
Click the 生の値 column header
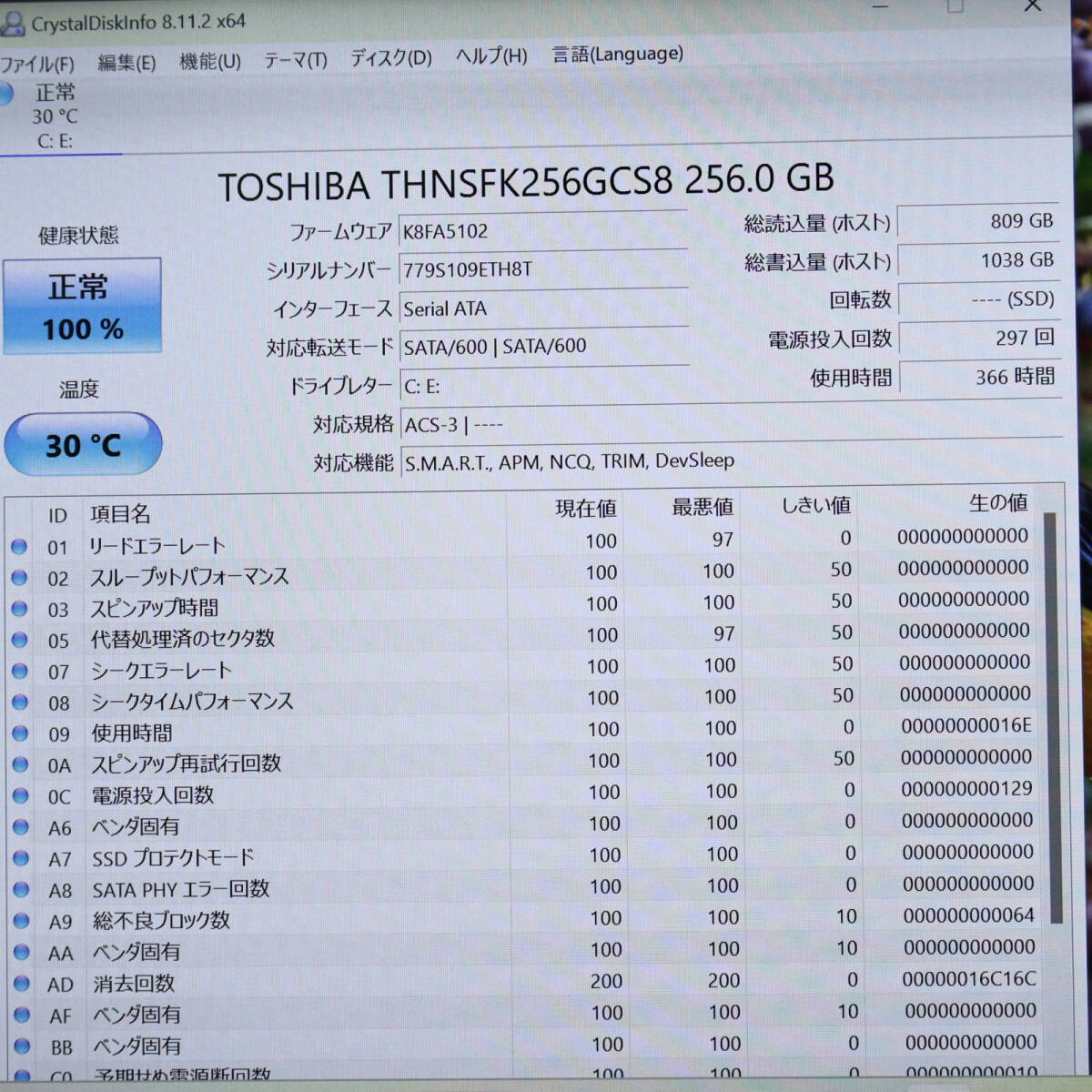click(x=997, y=501)
